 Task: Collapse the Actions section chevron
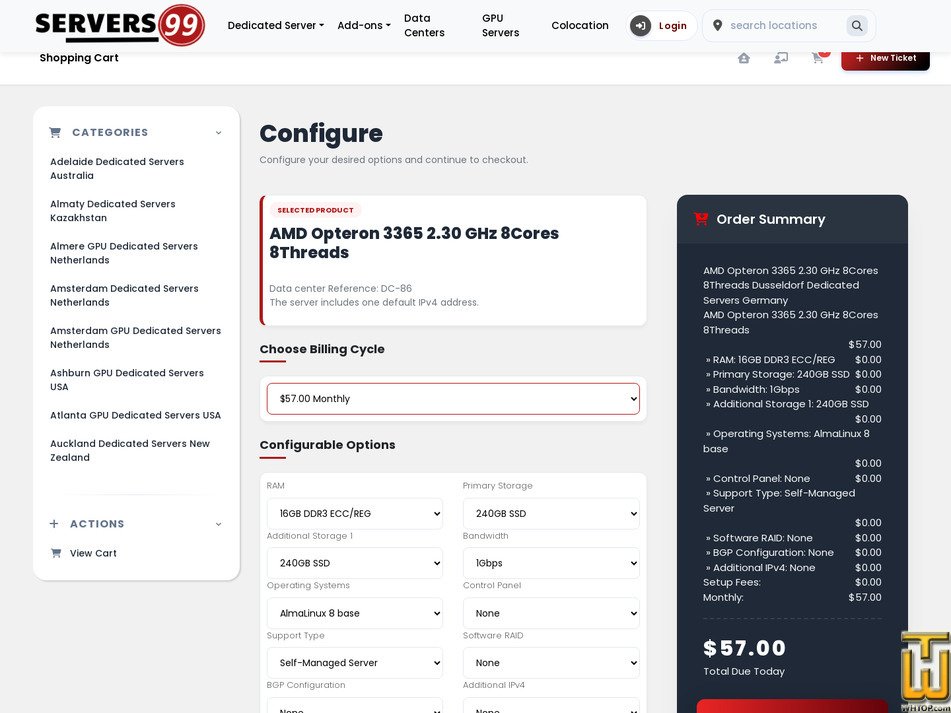(x=218, y=524)
